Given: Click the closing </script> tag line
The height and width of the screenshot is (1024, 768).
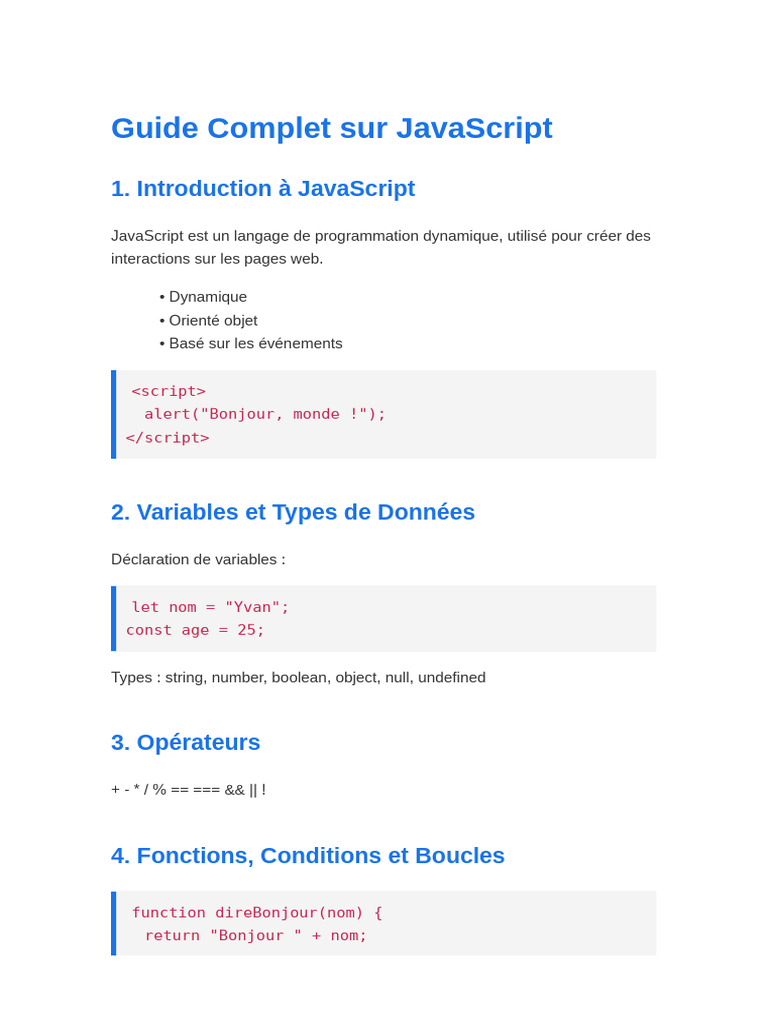Looking at the screenshot, I should coord(168,437).
